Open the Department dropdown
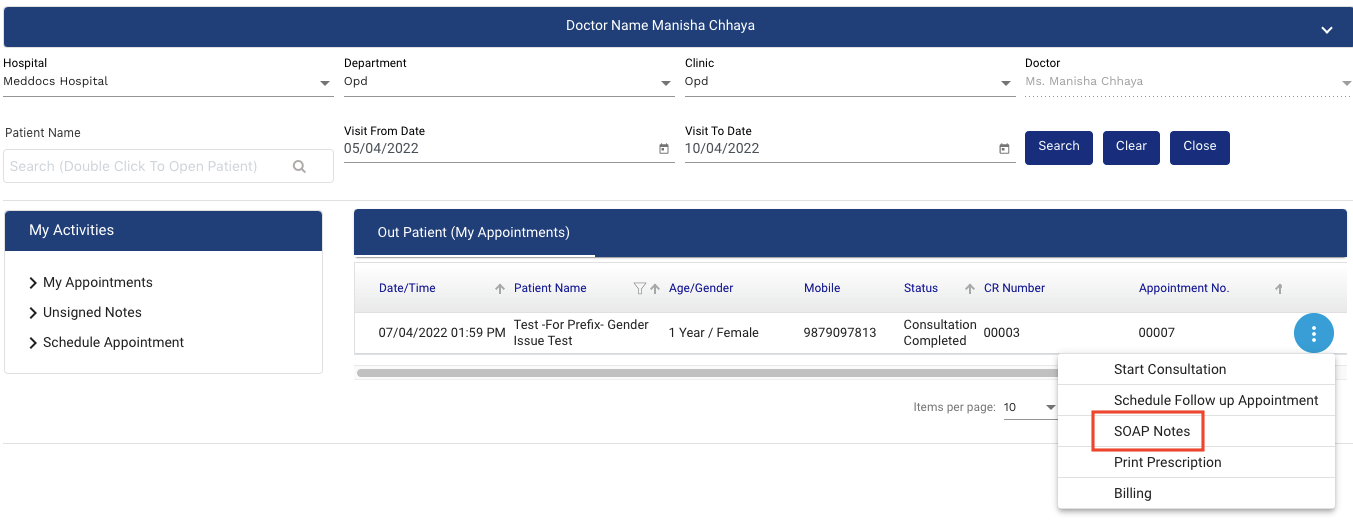1353x528 pixels. pyautogui.click(x=509, y=82)
